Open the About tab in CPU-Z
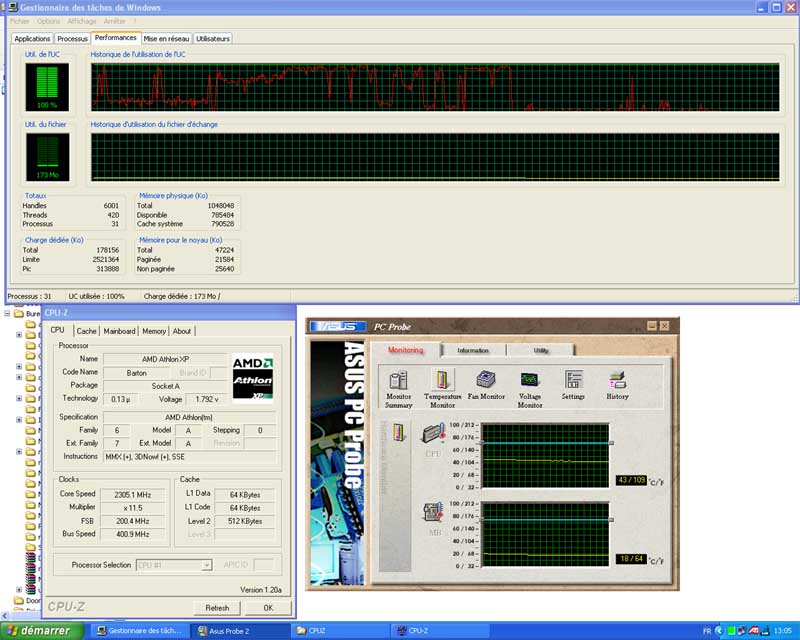This screenshot has height=640, width=800. (182, 331)
